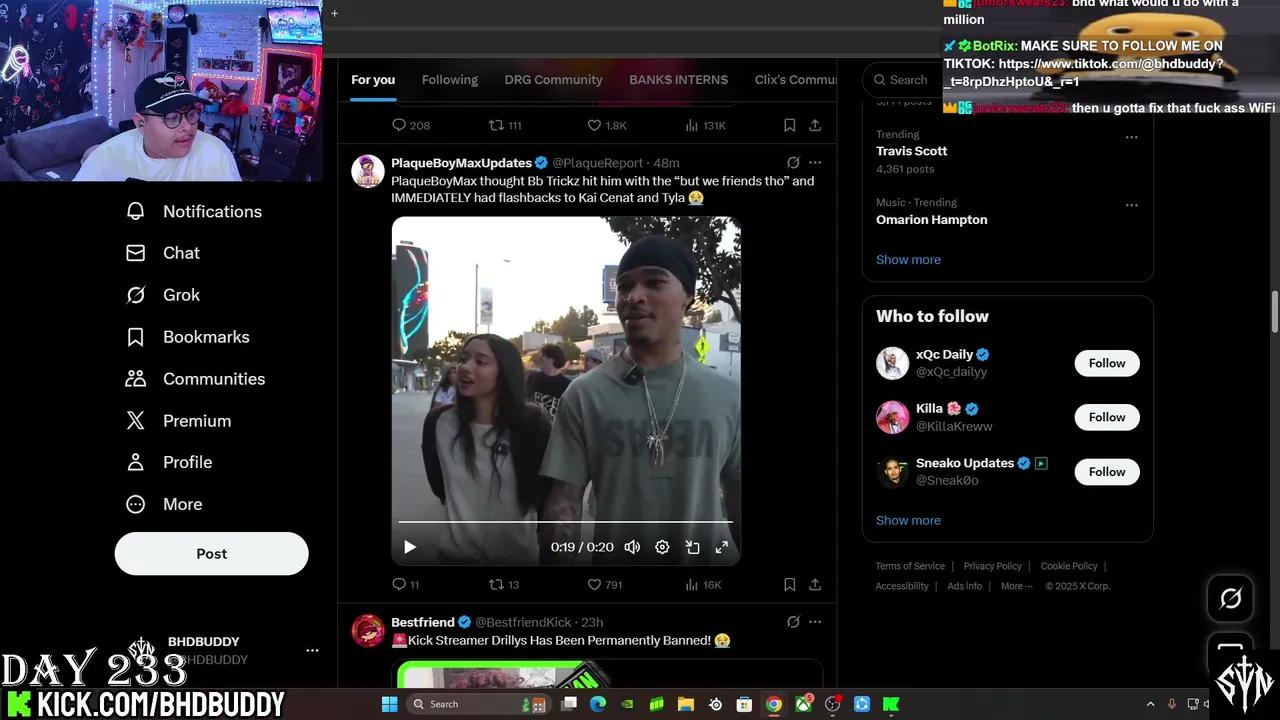
Task: Follow Killa account
Action: (1107, 417)
